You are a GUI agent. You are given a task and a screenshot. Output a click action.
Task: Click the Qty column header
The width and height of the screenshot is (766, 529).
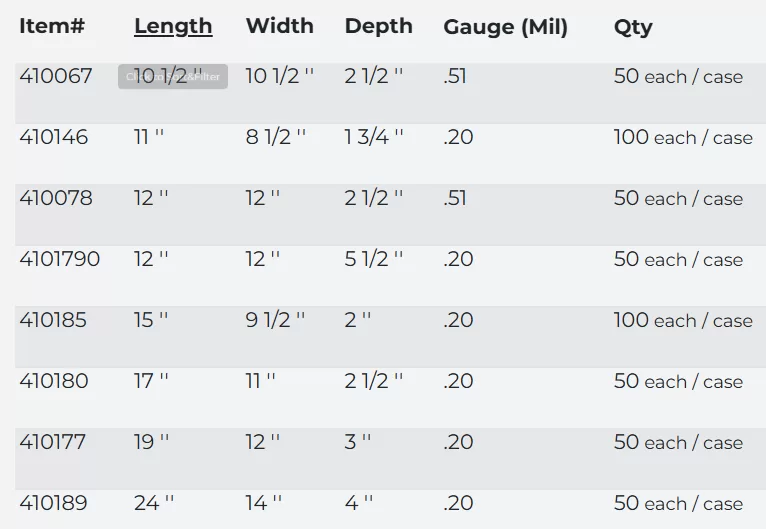click(633, 28)
